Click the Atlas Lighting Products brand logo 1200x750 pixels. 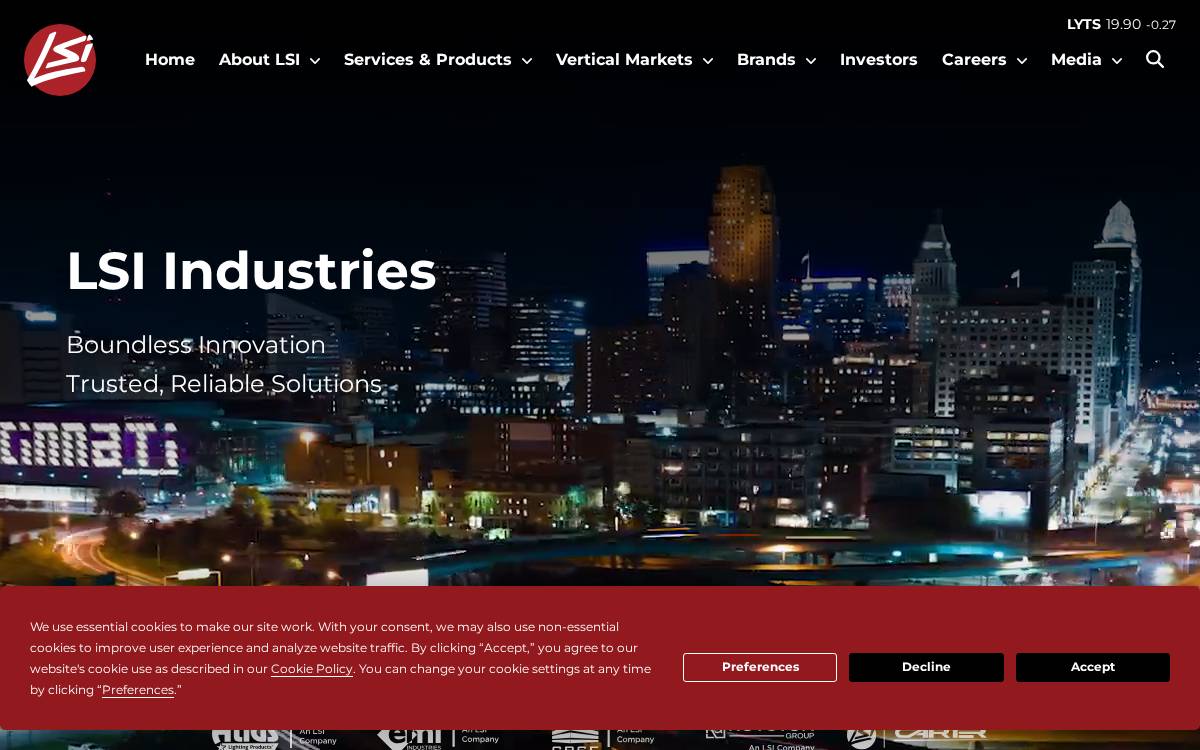click(x=274, y=738)
